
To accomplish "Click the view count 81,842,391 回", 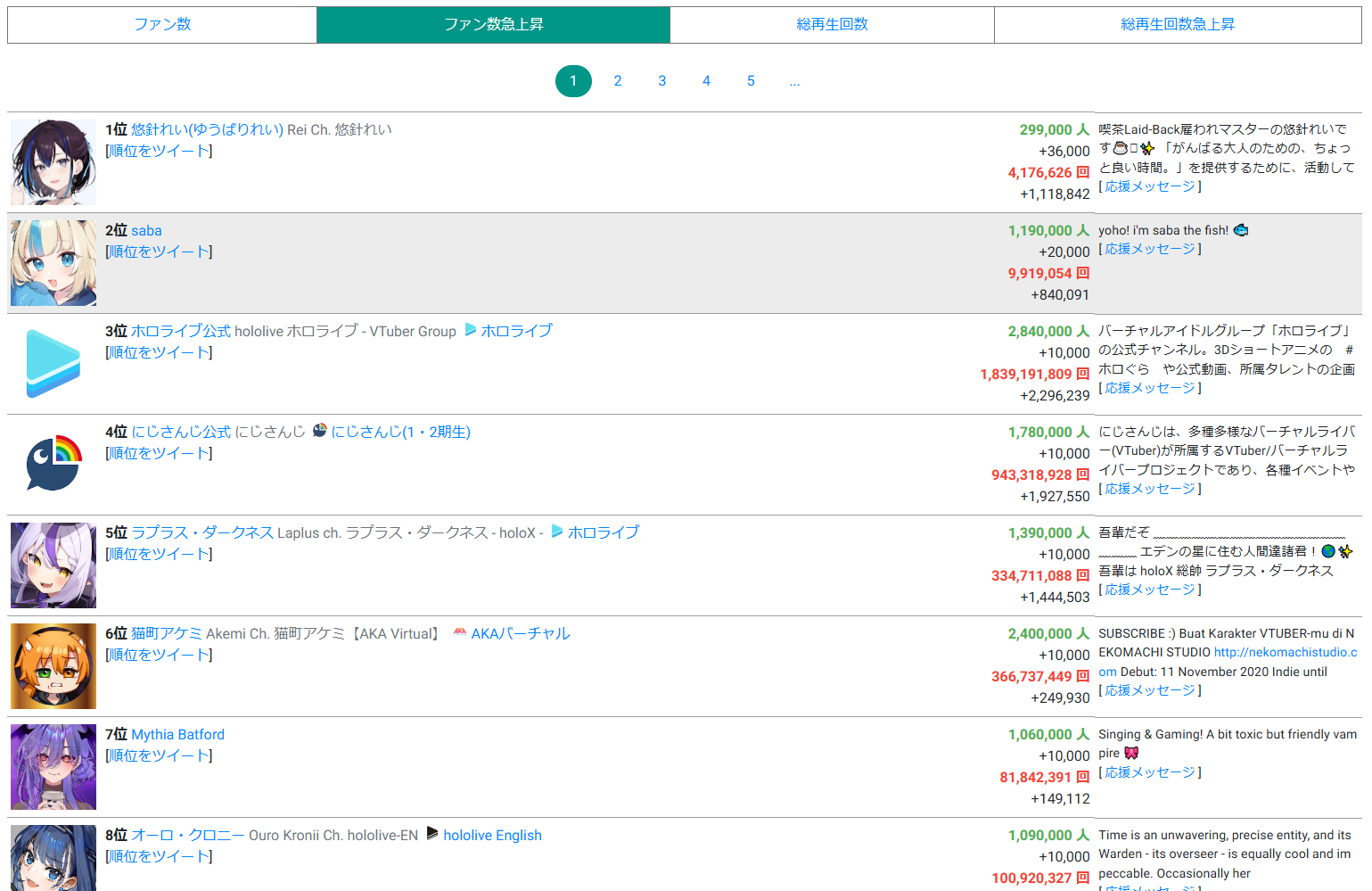I will (1044, 777).
